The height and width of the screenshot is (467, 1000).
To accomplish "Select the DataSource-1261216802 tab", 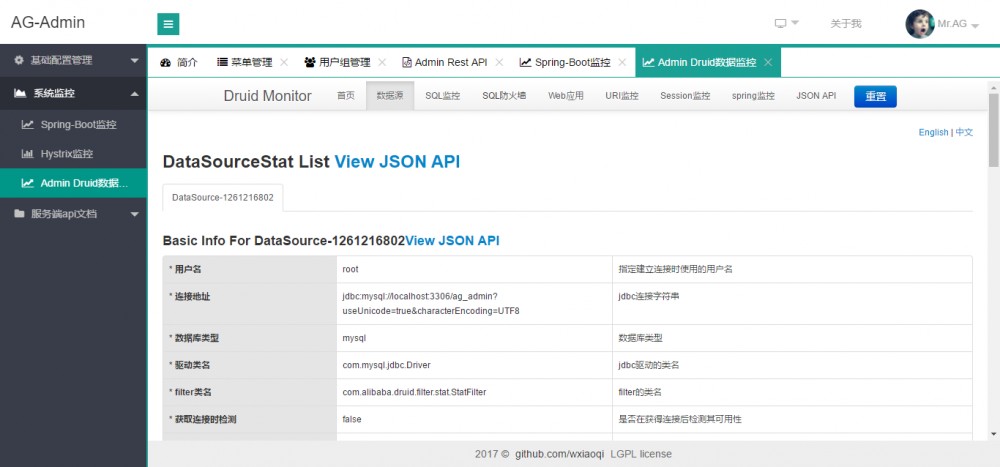I will coord(223,198).
